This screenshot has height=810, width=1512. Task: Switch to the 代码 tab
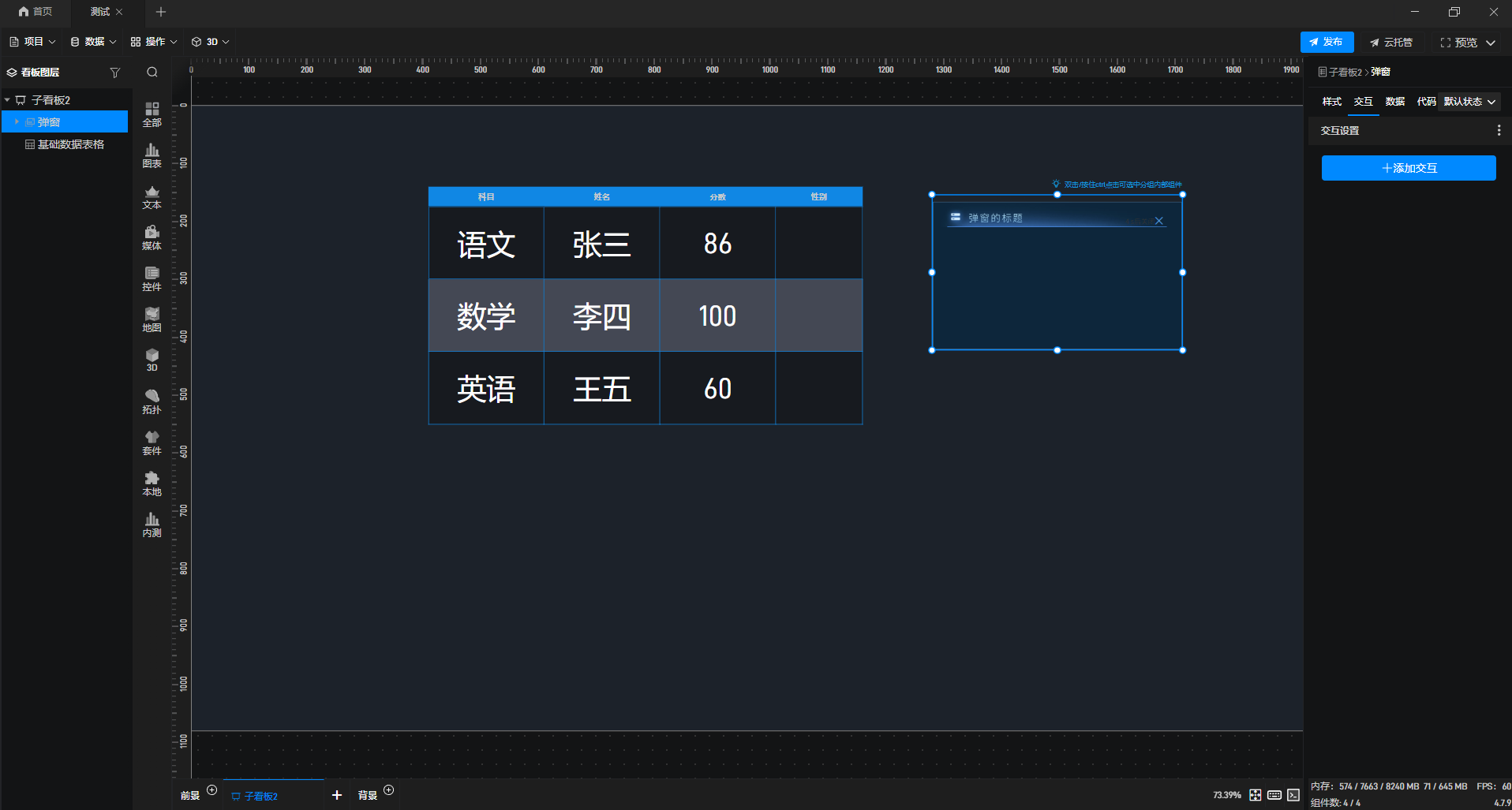(1426, 102)
